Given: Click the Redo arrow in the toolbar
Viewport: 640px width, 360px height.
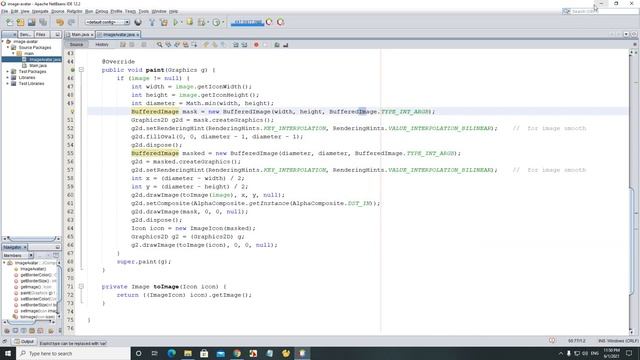Looking at the screenshot, I should (71, 22).
